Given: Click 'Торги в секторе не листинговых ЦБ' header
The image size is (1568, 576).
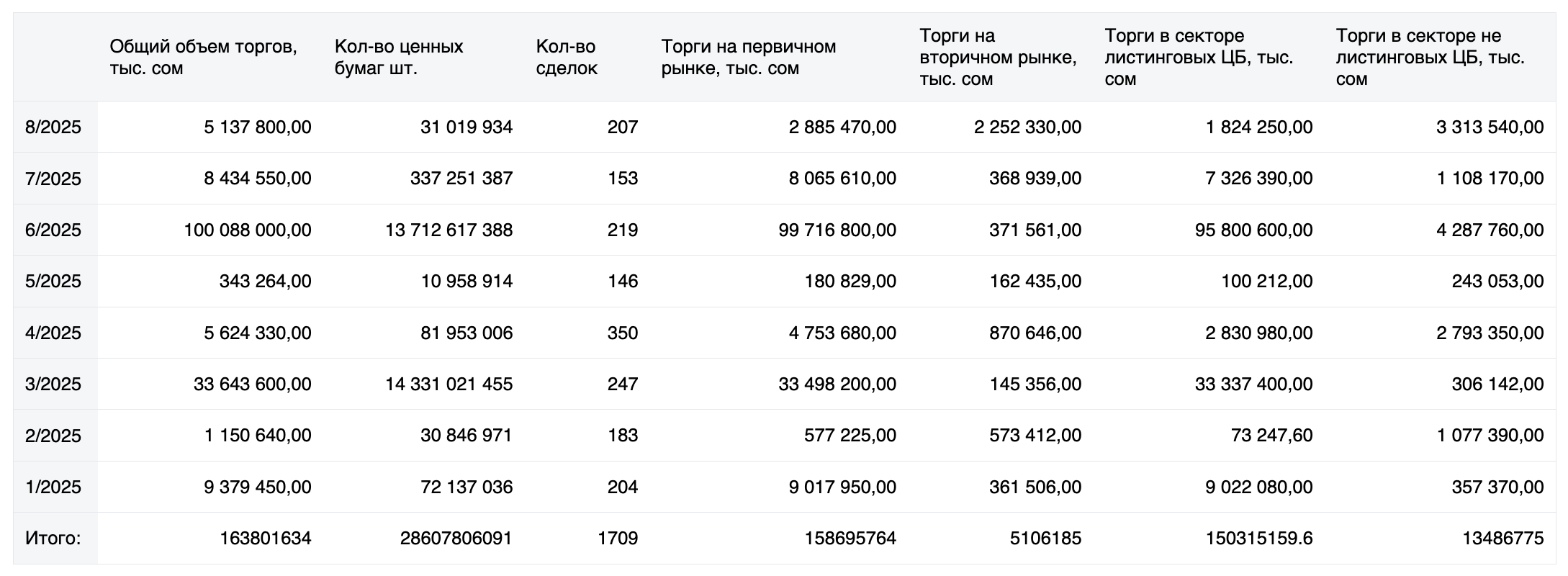Looking at the screenshot, I should (x=1430, y=58).
